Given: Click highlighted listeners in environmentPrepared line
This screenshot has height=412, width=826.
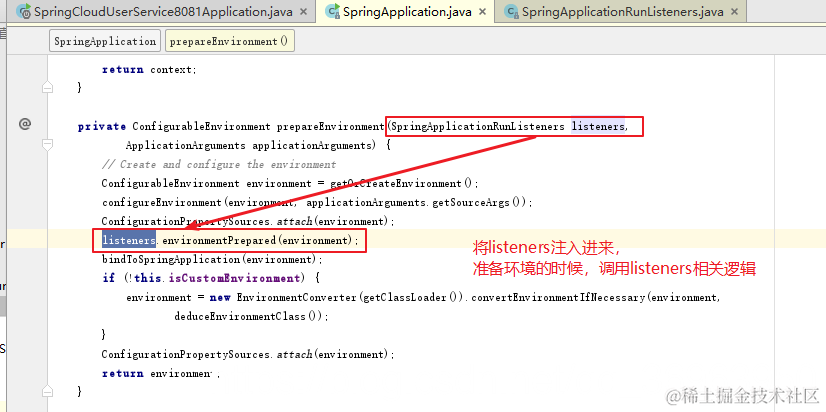Looking at the screenshot, I should coord(129,240).
